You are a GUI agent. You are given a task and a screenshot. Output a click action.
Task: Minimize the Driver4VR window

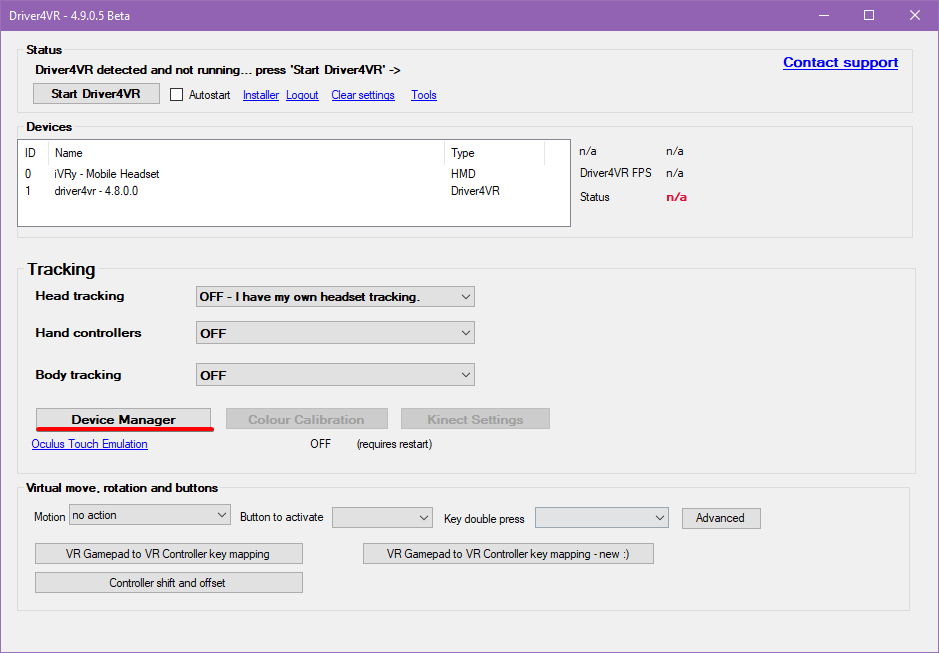click(824, 16)
